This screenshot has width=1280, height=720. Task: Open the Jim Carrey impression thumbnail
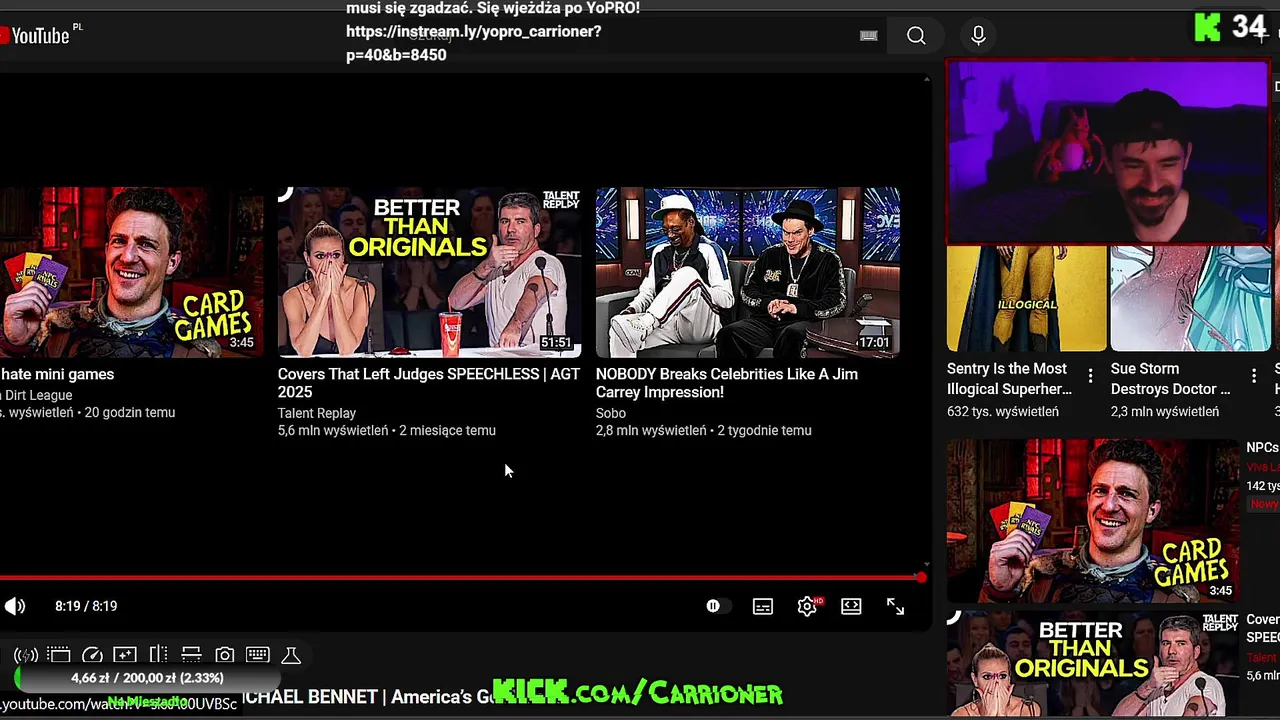pyautogui.click(x=747, y=272)
